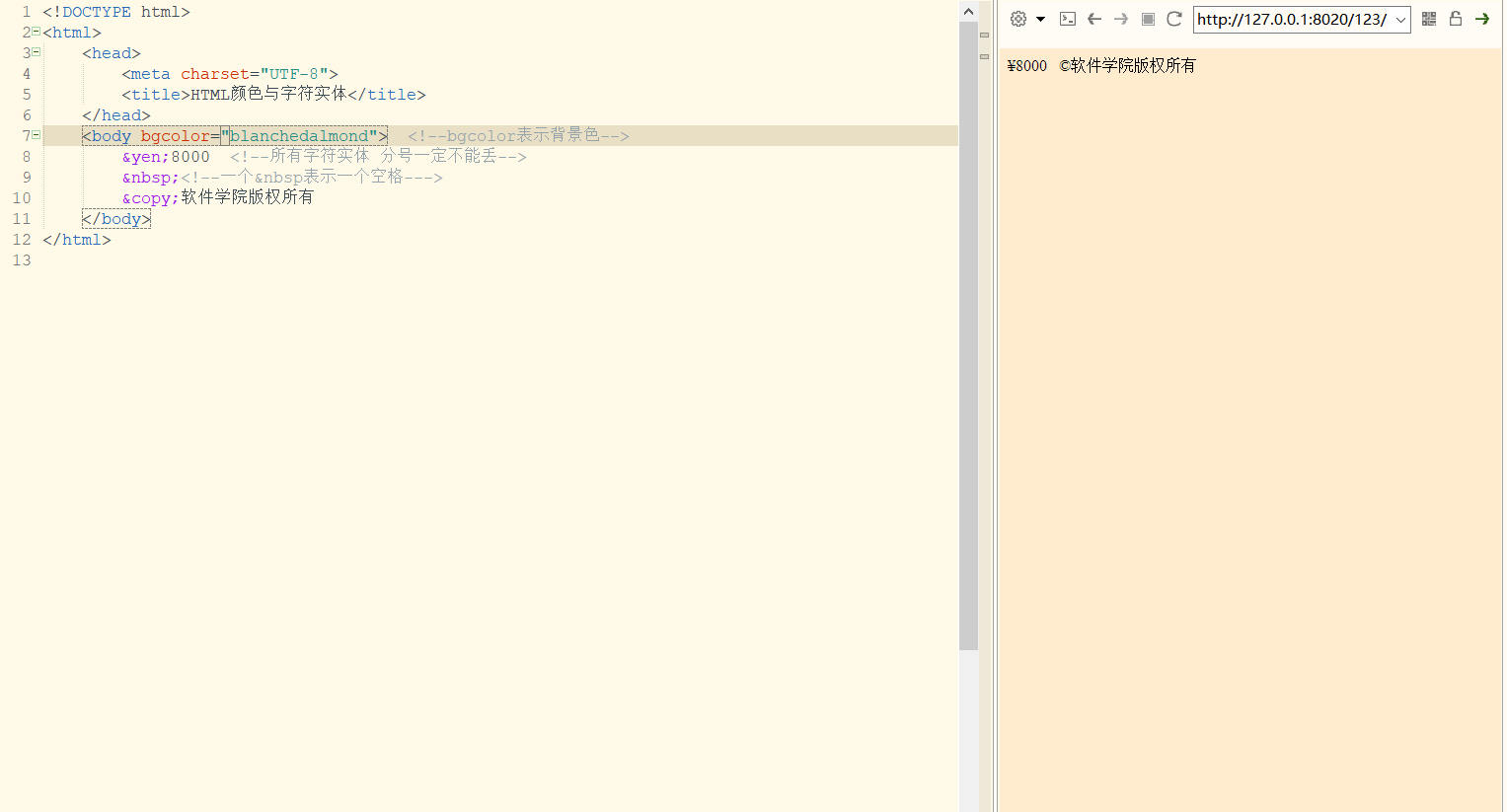Open the preview console icon
Image resolution: width=1507 pixels, height=812 pixels.
1068,19
